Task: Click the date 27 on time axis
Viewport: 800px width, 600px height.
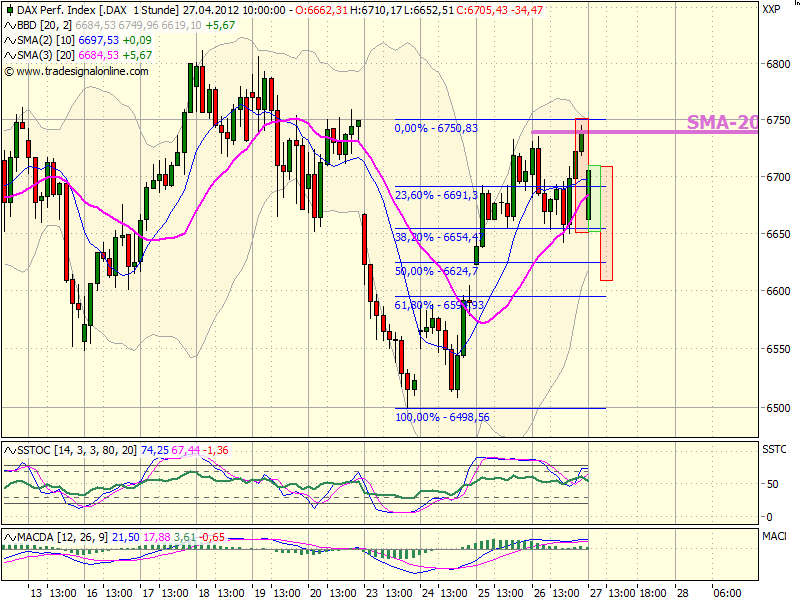Action: 595,593
